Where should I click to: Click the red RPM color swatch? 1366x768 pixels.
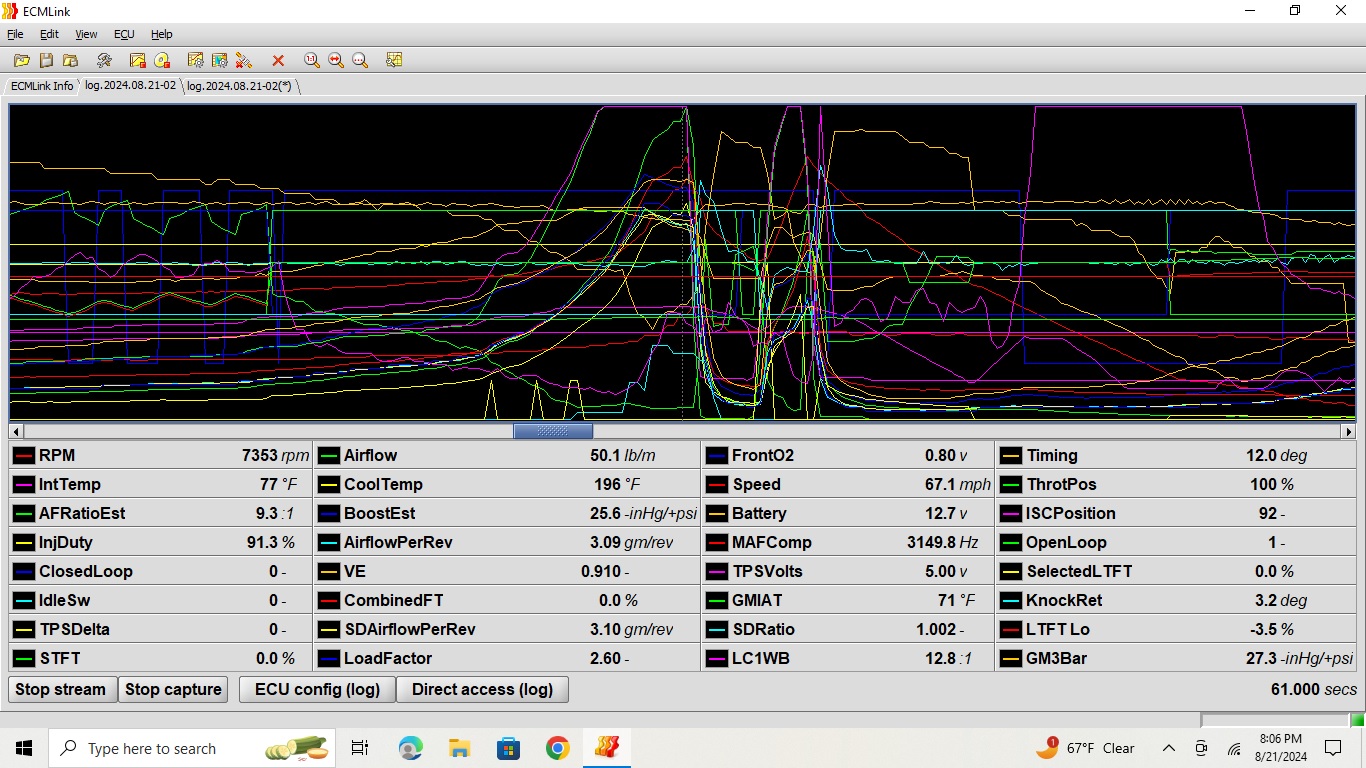click(x=24, y=456)
